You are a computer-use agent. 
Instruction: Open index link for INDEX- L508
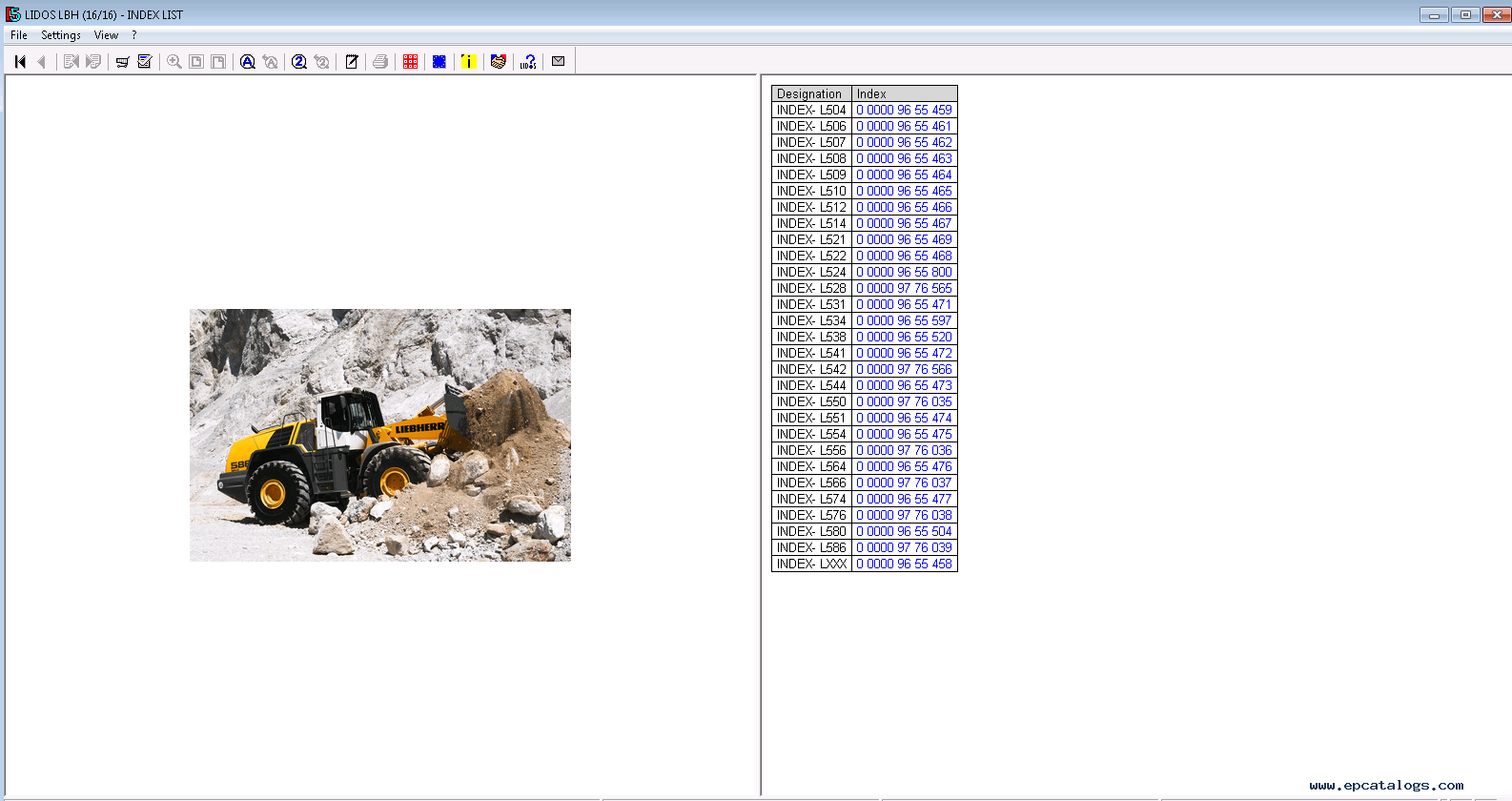pos(904,158)
